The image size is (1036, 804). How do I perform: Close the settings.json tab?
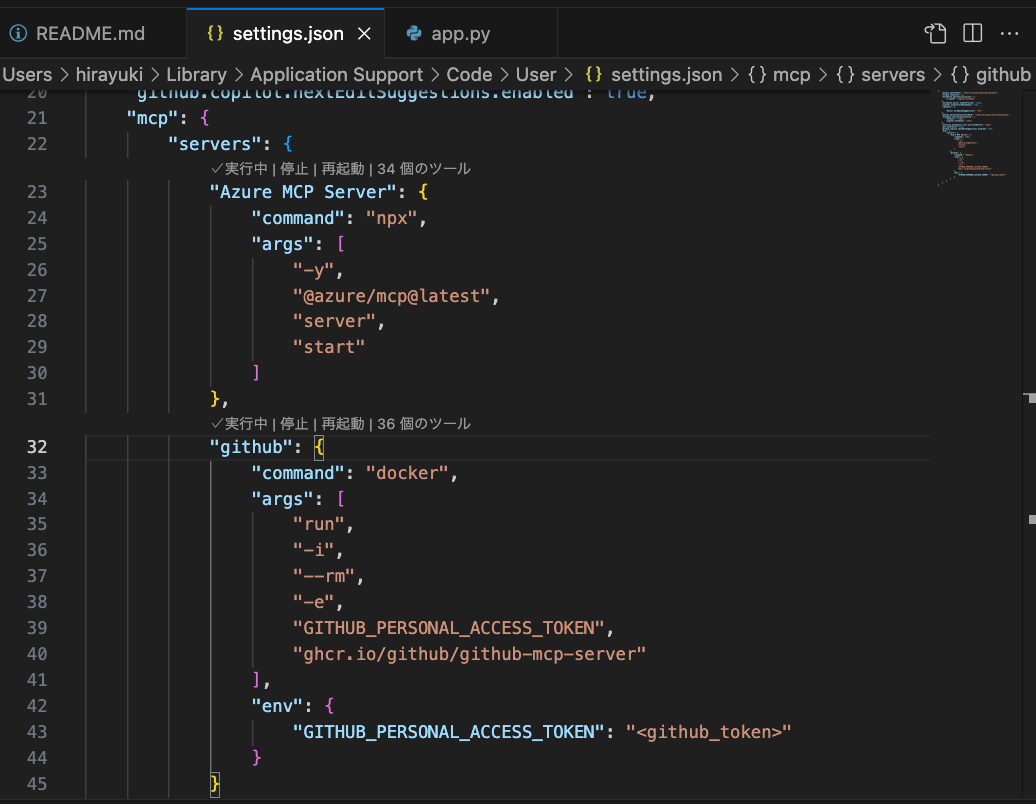click(x=364, y=34)
